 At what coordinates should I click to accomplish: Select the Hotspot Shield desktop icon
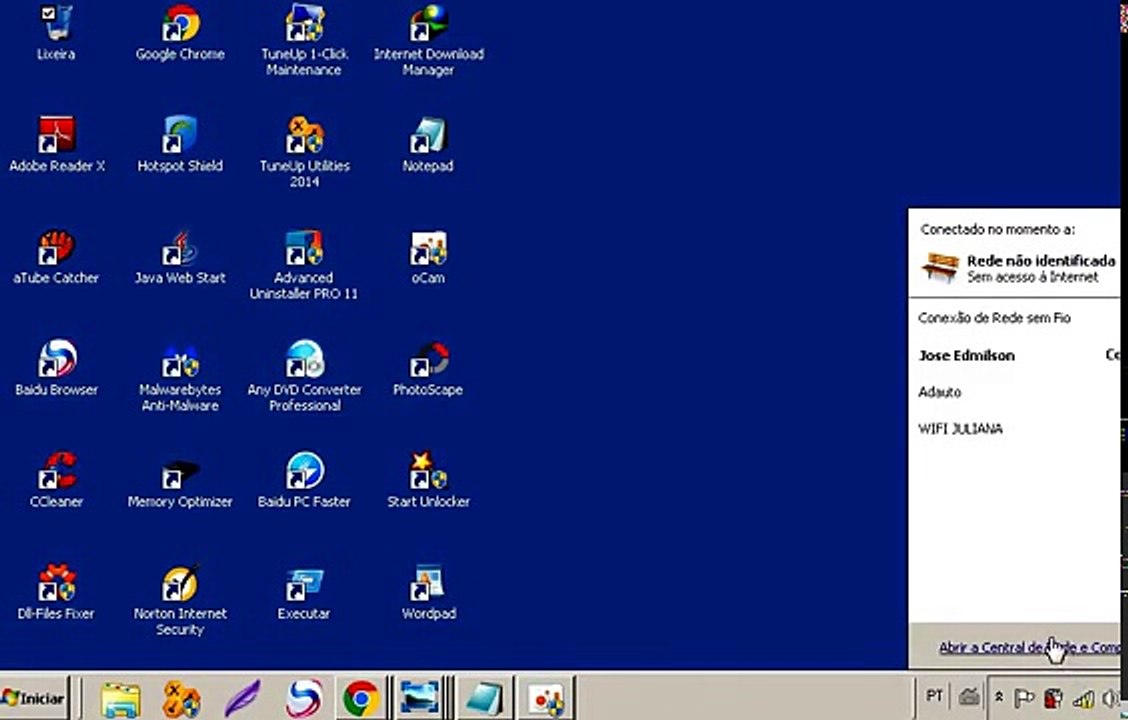click(180, 145)
